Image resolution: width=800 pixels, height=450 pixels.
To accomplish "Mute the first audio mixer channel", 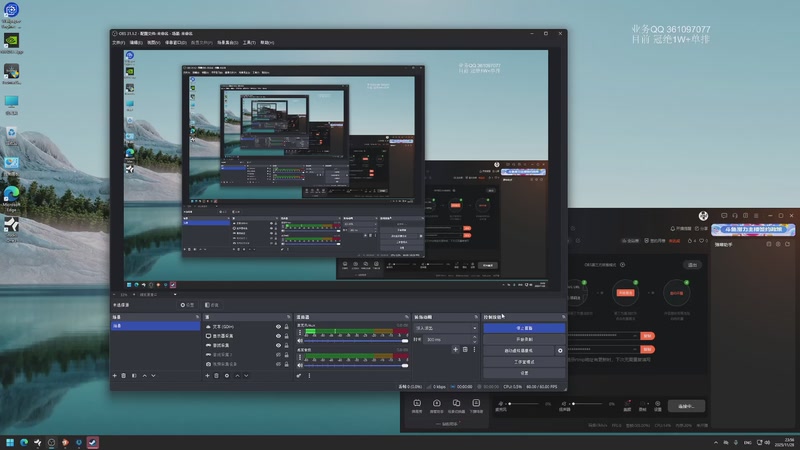I will click(300, 340).
